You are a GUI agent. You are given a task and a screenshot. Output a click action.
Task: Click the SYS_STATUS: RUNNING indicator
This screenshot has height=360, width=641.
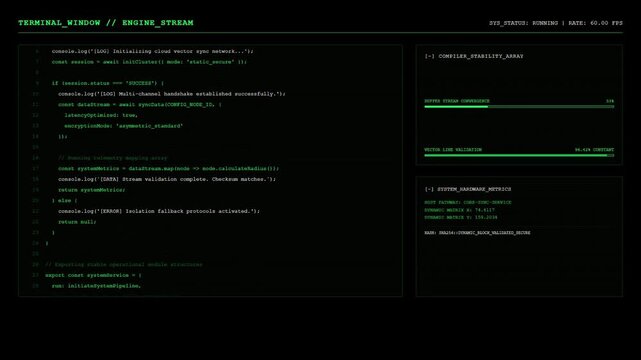pyautogui.click(x=523, y=23)
